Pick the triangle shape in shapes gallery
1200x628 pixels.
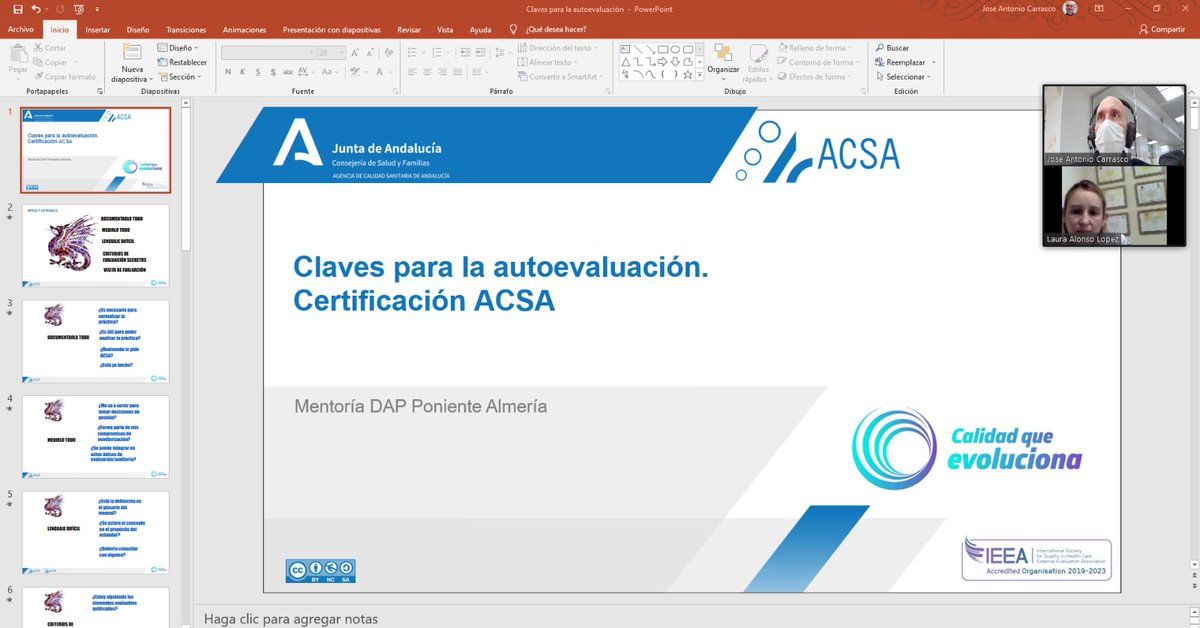pos(625,62)
